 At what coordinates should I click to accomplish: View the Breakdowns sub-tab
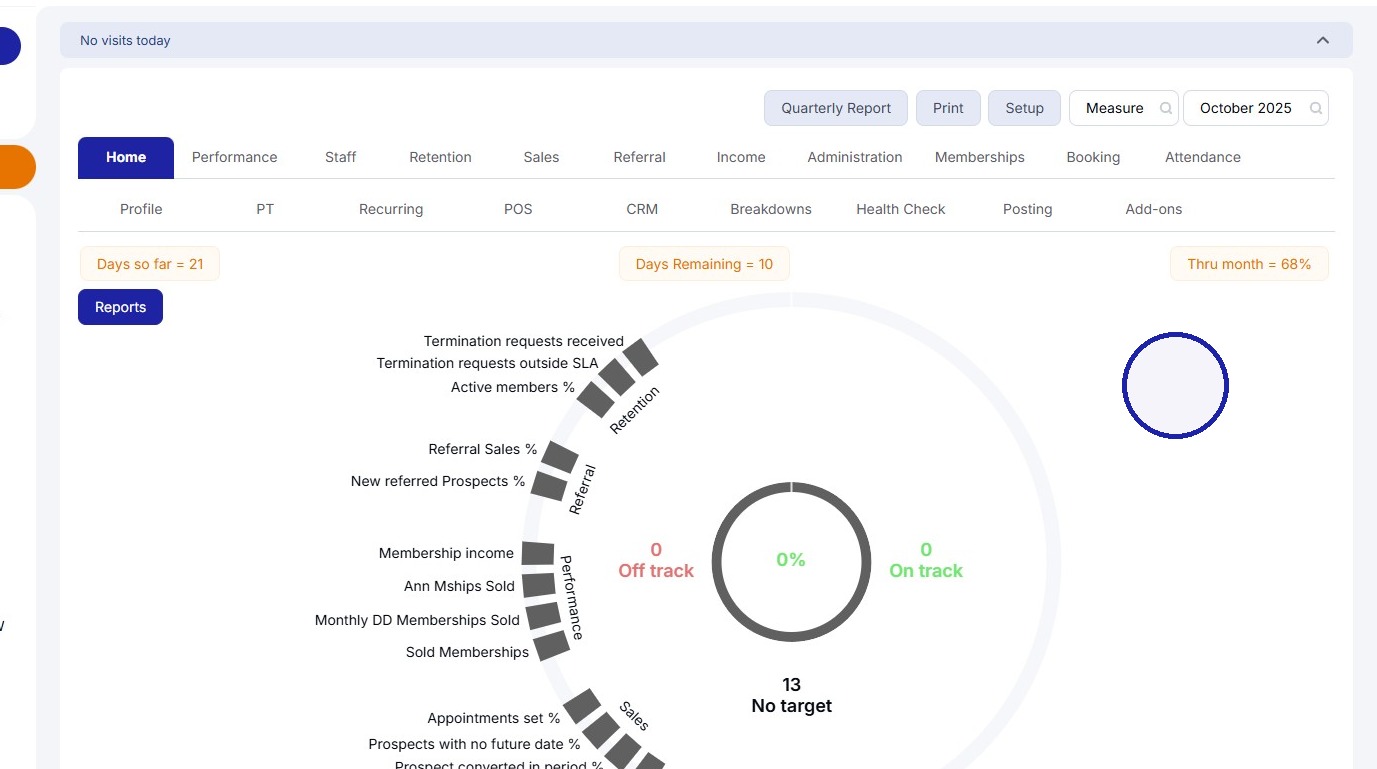coord(771,209)
